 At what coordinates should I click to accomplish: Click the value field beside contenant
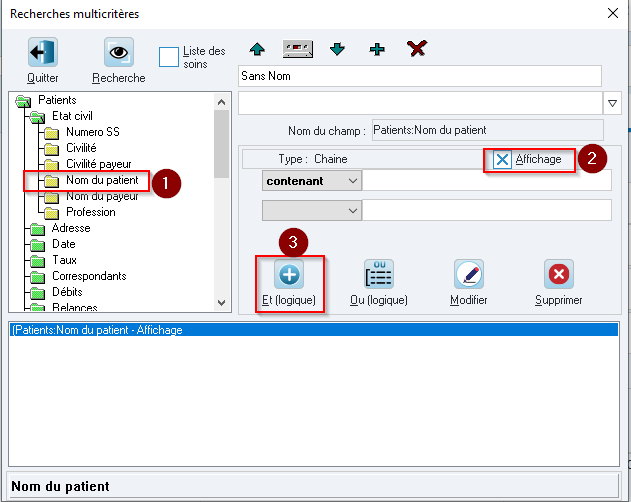pos(487,181)
